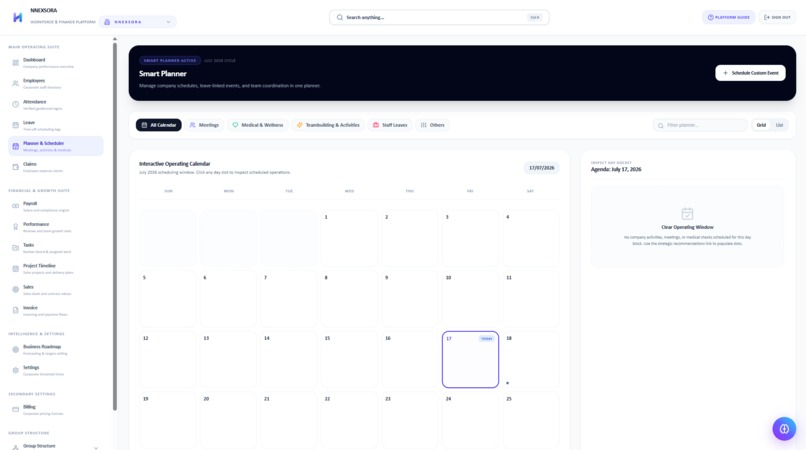Screen dimensions: 806x450
Task: Select the All Calendar filter tab
Action: pyautogui.click(x=158, y=125)
